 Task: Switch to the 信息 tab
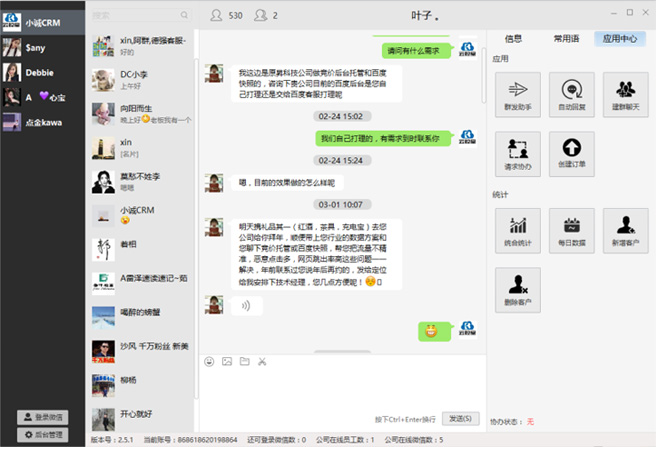tap(513, 39)
